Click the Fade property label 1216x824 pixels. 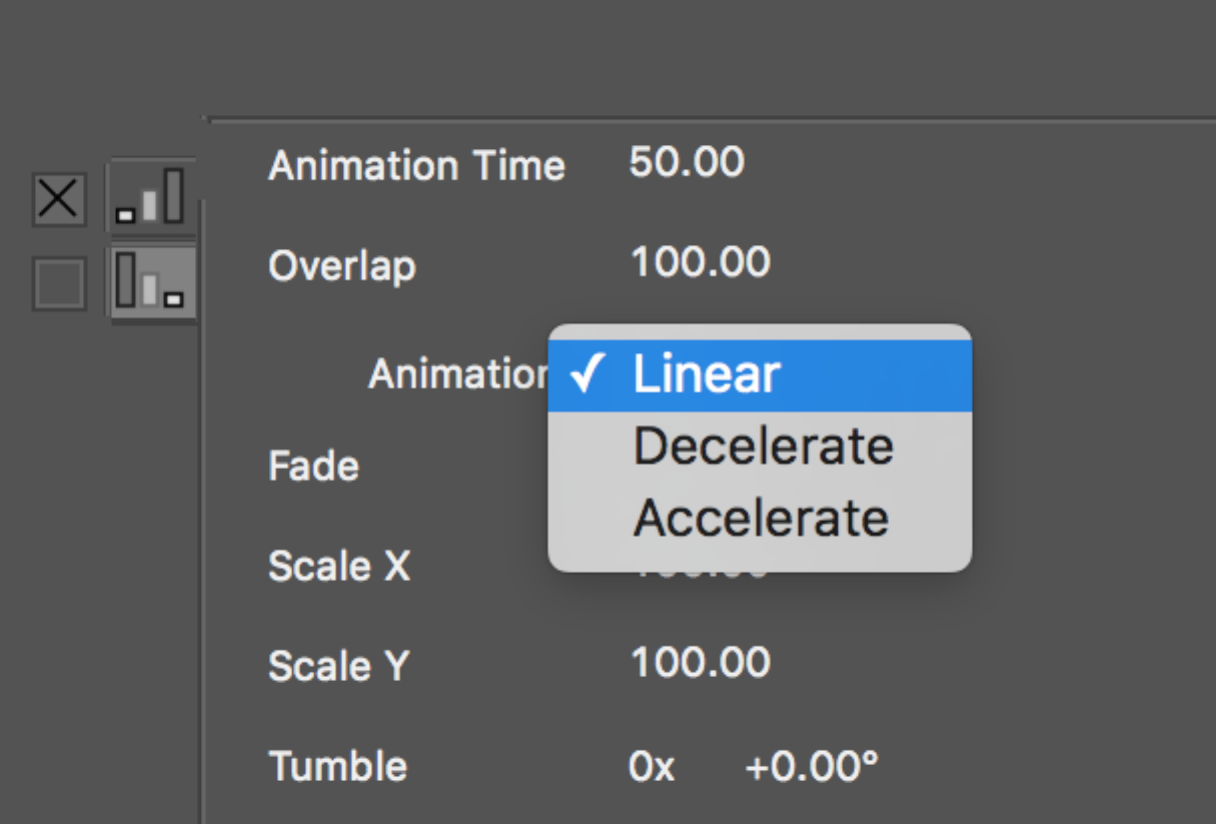[314, 466]
